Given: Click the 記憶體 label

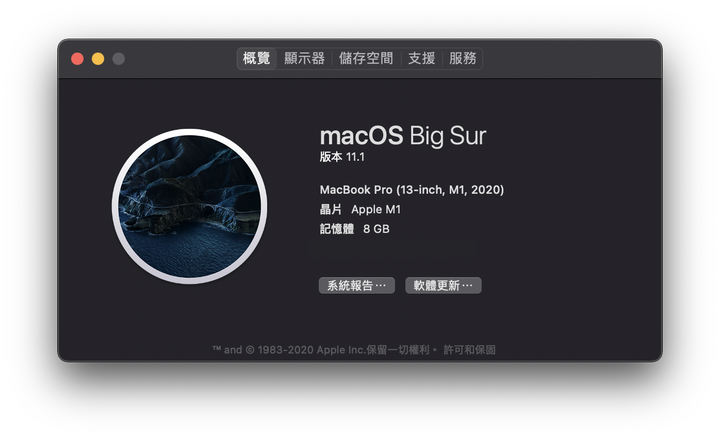Looking at the screenshot, I should pos(337,229).
